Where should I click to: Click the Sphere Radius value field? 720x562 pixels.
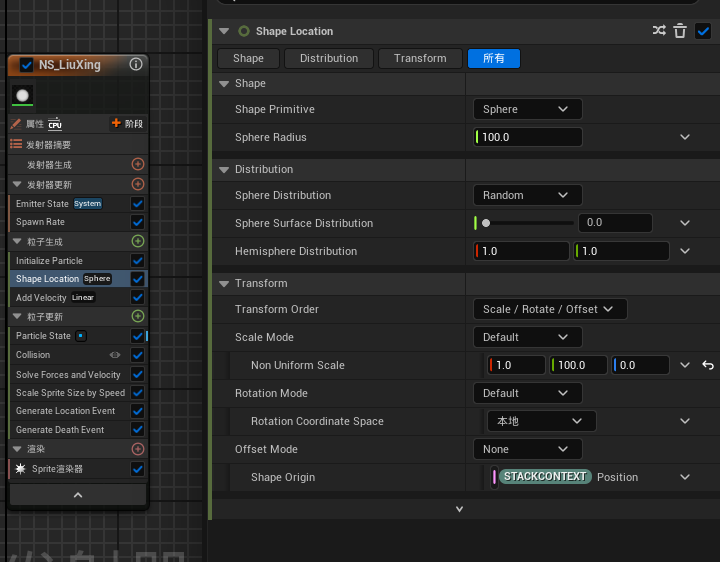pos(528,137)
